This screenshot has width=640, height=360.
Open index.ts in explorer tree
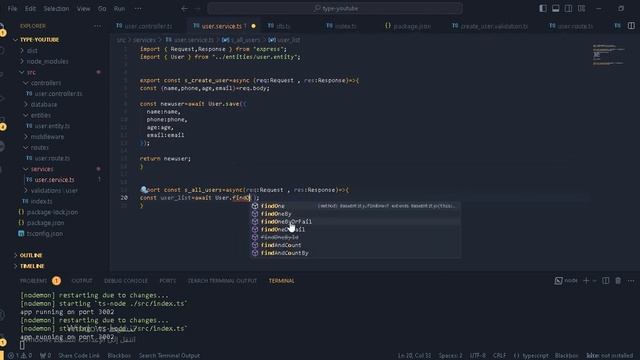pyautogui.click(x=41, y=201)
